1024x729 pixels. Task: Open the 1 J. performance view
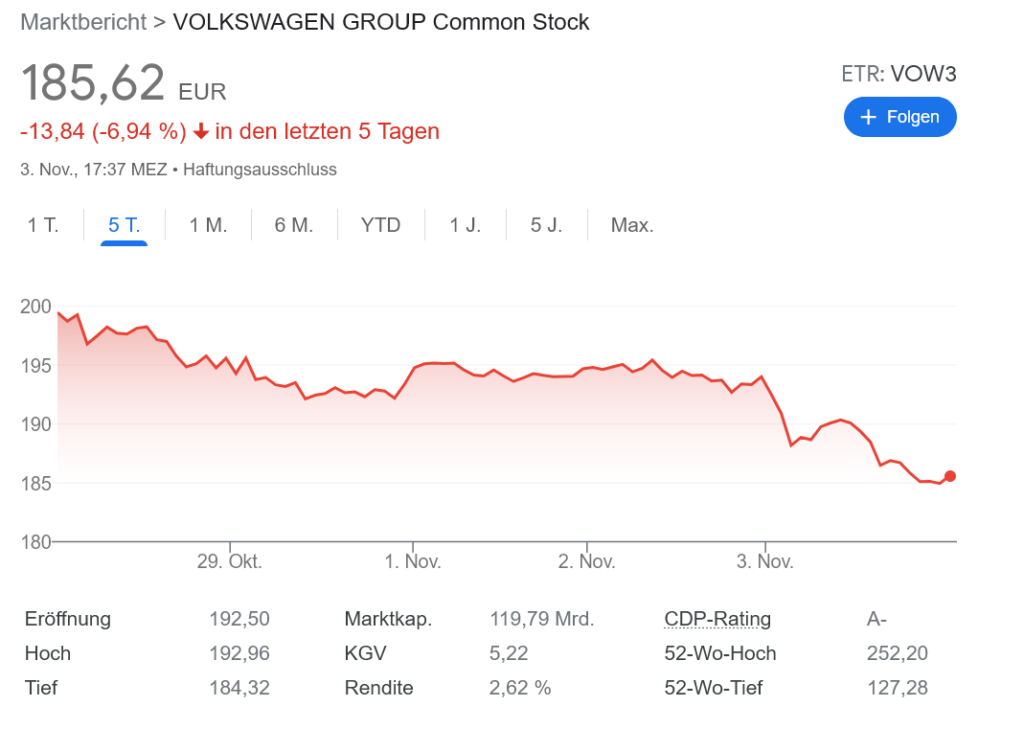[x=465, y=225]
